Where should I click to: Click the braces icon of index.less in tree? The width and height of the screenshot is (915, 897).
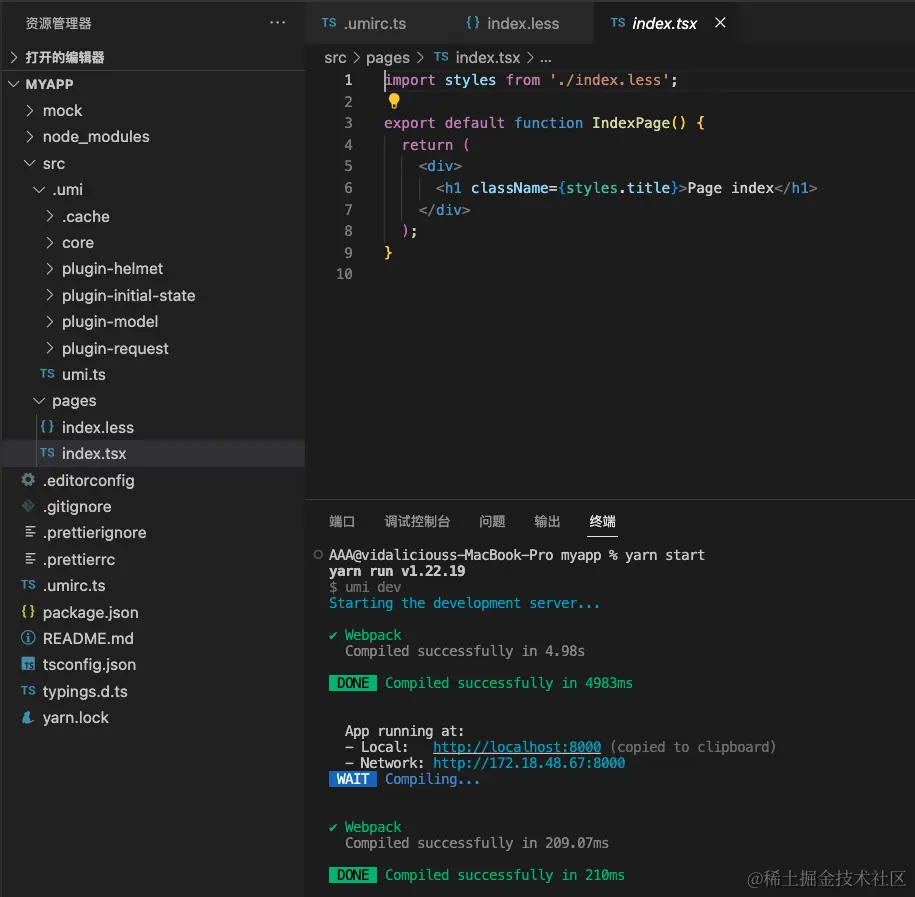(x=47, y=427)
